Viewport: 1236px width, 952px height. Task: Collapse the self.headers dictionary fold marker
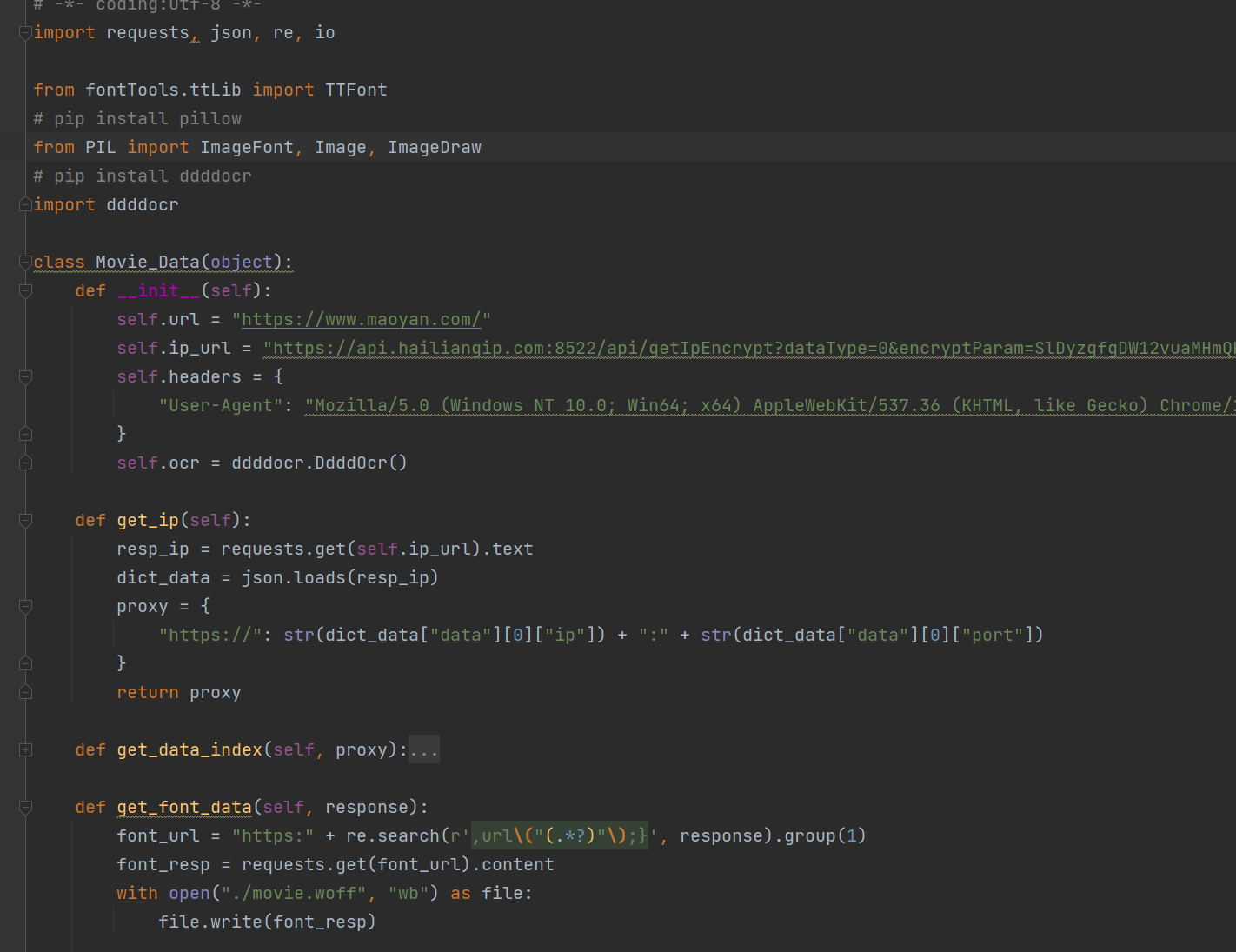point(25,377)
